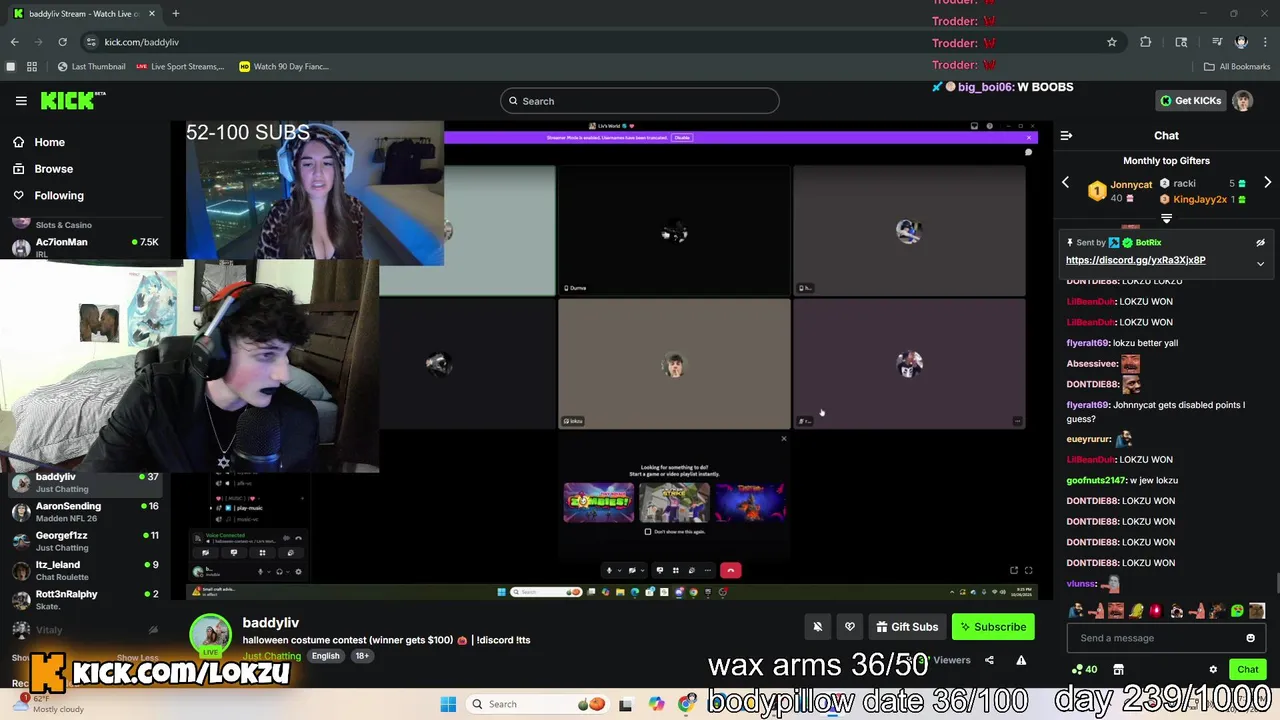Image resolution: width=1280 pixels, height=720 pixels.
Task: Check Don't show me this again box
Action: pos(648,531)
